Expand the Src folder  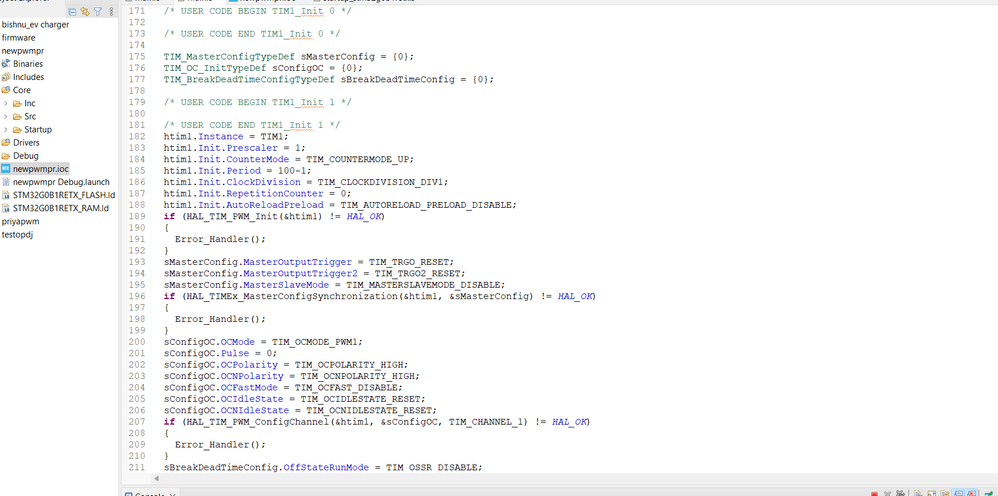point(6,117)
